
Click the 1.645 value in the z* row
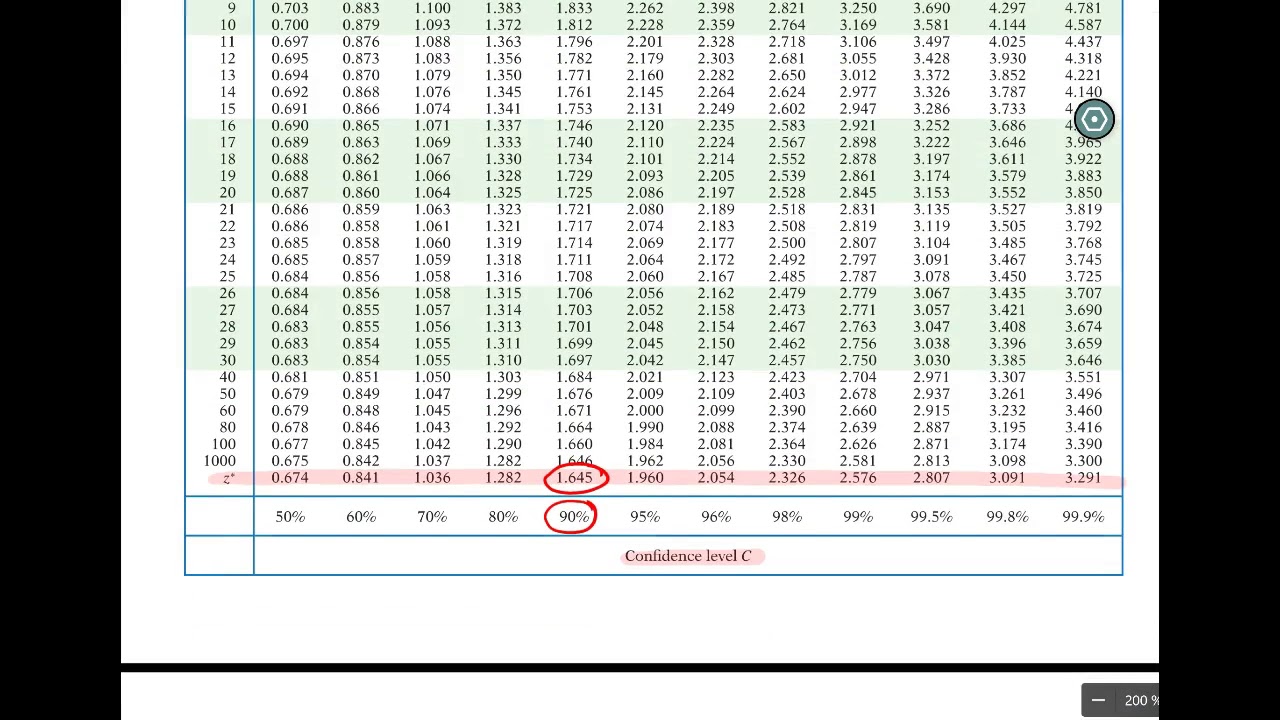[x=574, y=478]
